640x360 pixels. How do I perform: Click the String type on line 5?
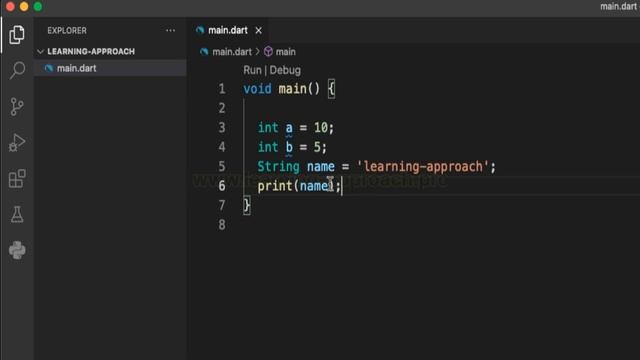click(278, 167)
